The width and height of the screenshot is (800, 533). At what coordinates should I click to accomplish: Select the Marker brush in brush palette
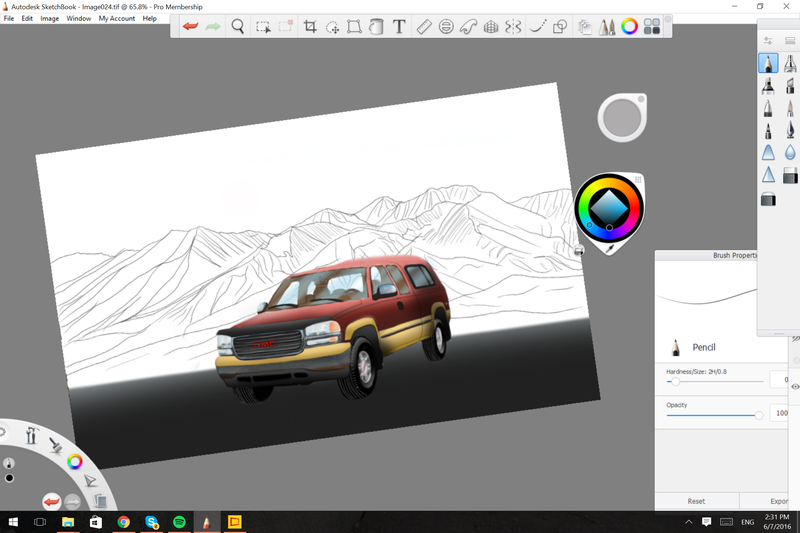(768, 86)
